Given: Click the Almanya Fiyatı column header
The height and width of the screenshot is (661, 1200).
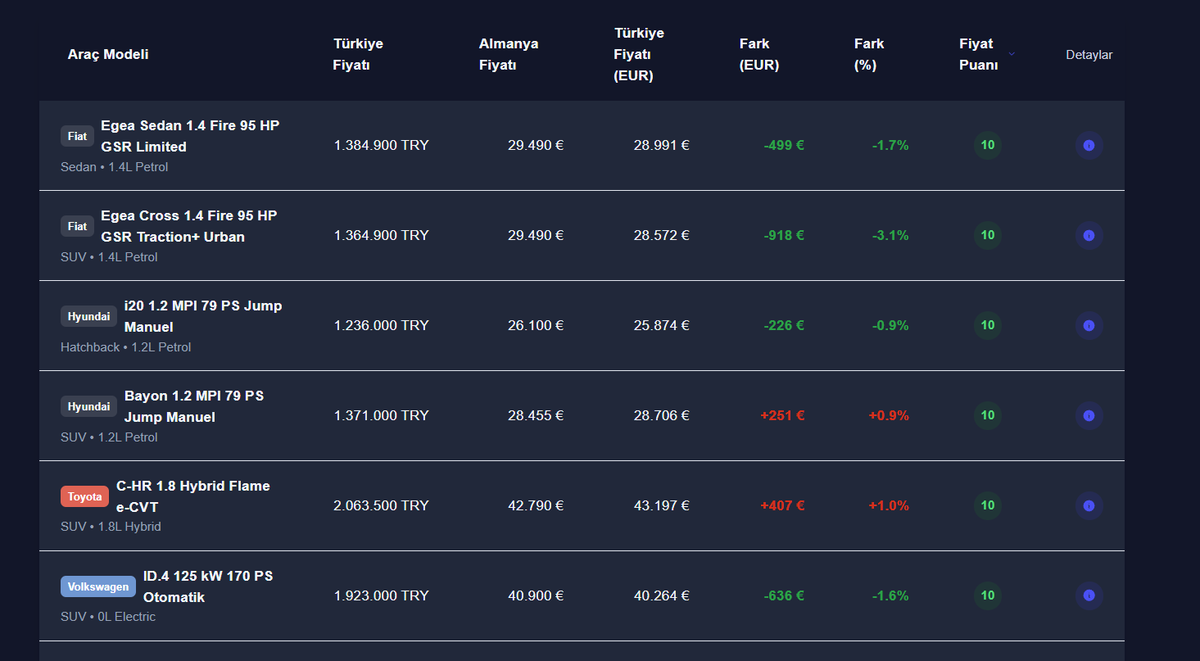Looking at the screenshot, I should (x=508, y=54).
